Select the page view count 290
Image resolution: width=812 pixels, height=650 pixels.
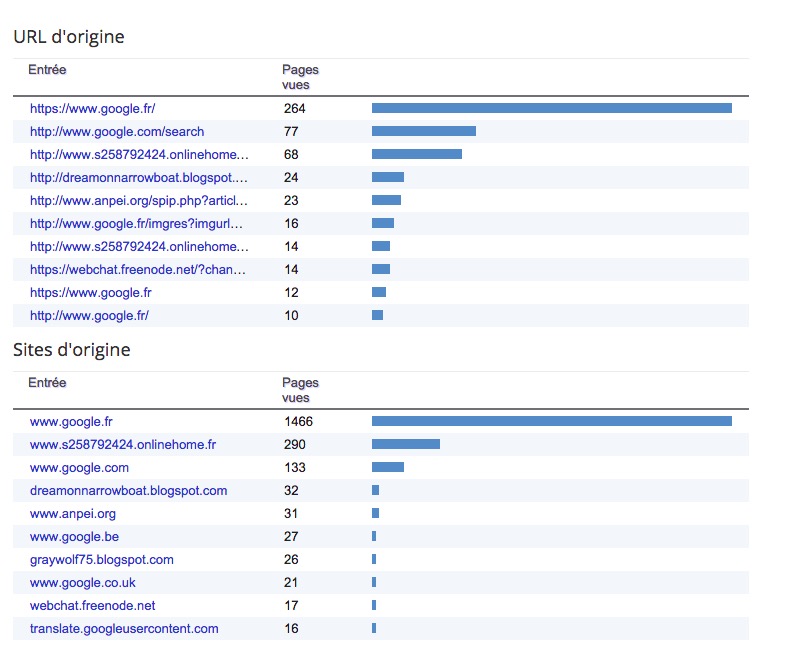point(295,444)
